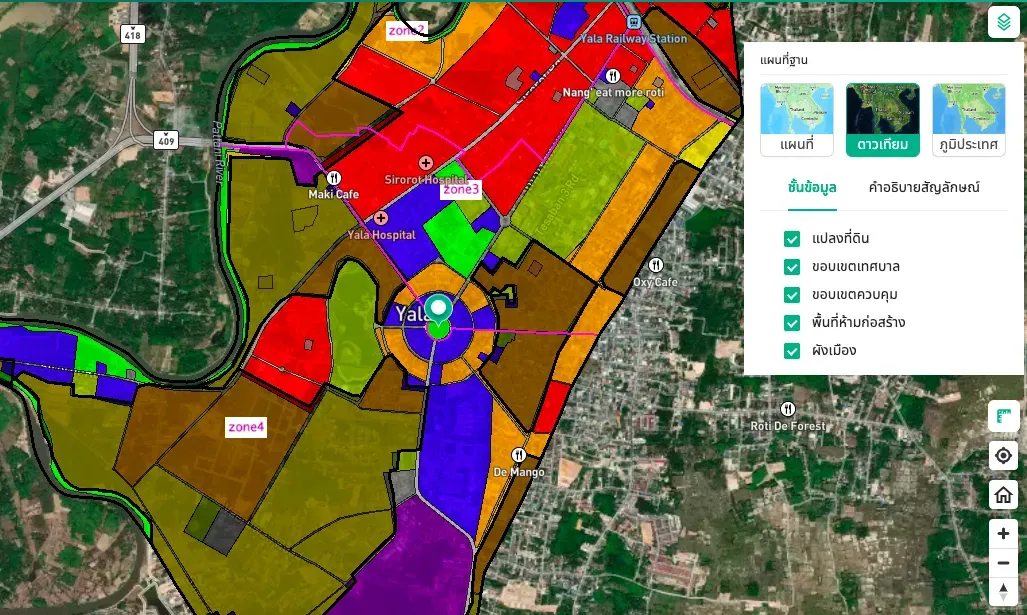Uncheck the แปลงที่ดิน layer

(792, 238)
